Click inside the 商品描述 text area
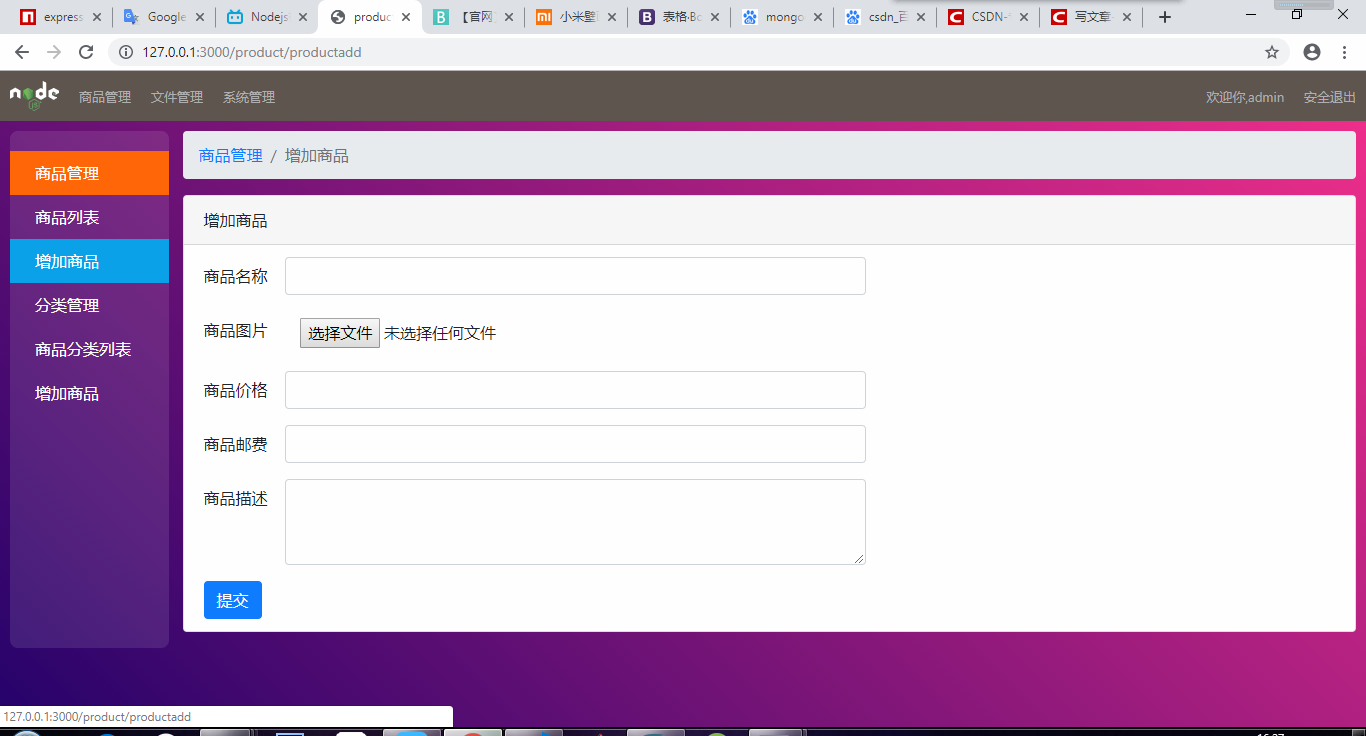 pyautogui.click(x=574, y=520)
